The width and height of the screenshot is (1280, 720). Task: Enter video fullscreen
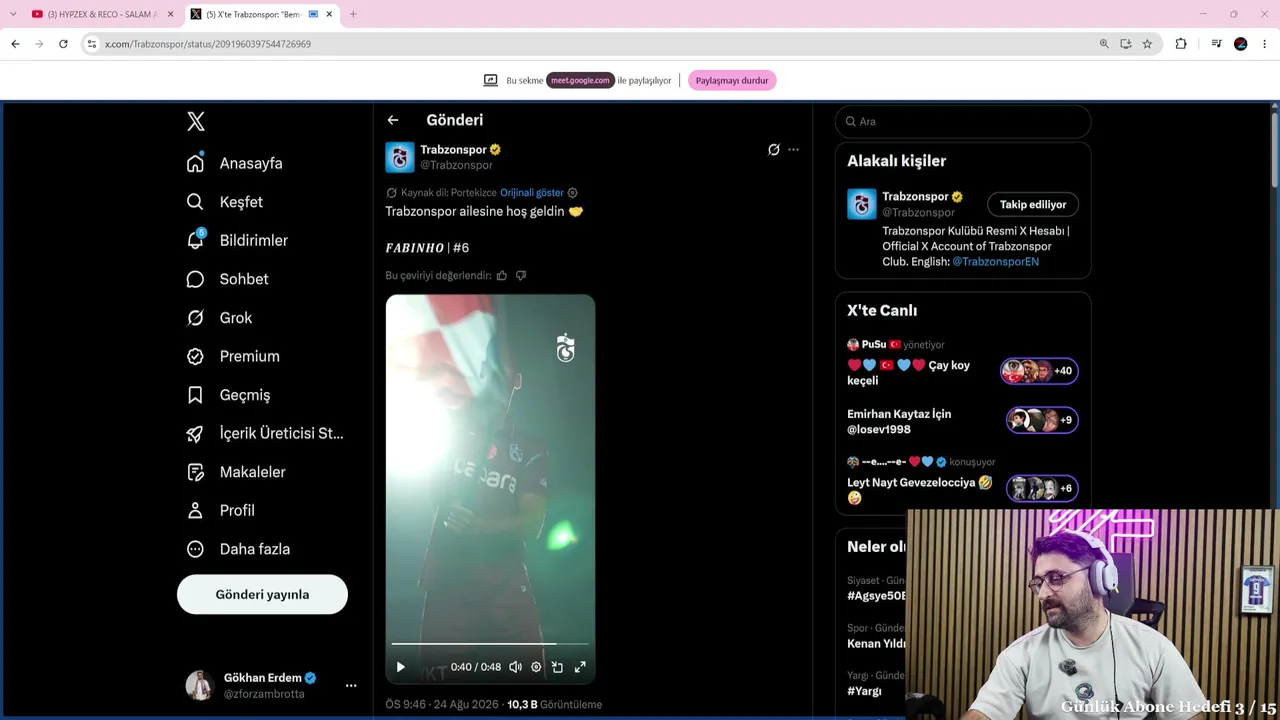tap(580, 667)
